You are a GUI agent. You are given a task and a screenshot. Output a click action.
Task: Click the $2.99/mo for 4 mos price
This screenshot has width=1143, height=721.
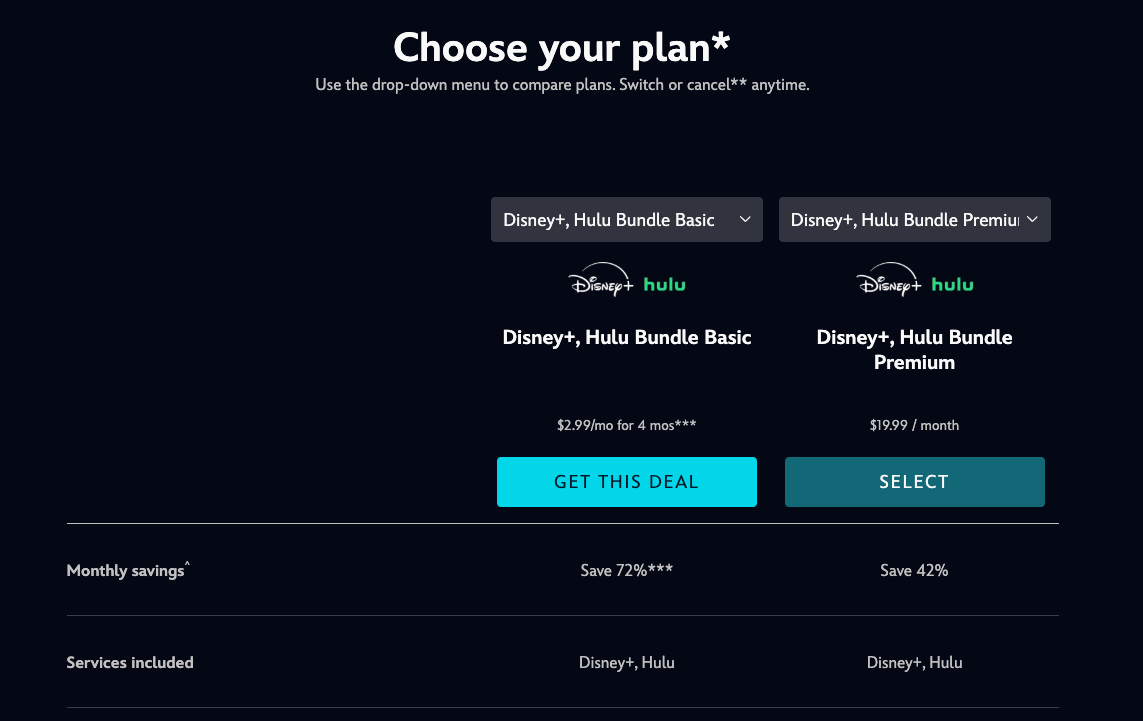click(x=627, y=425)
